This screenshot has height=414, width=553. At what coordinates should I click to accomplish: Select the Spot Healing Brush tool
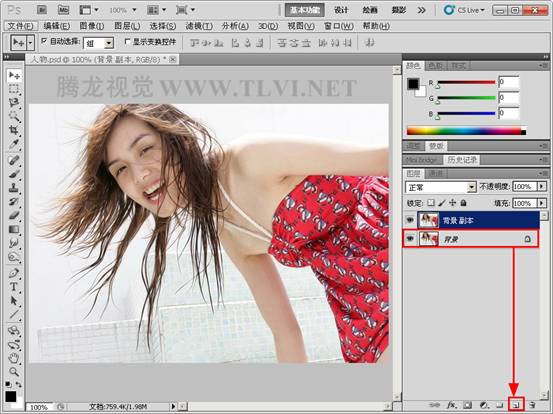click(14, 160)
